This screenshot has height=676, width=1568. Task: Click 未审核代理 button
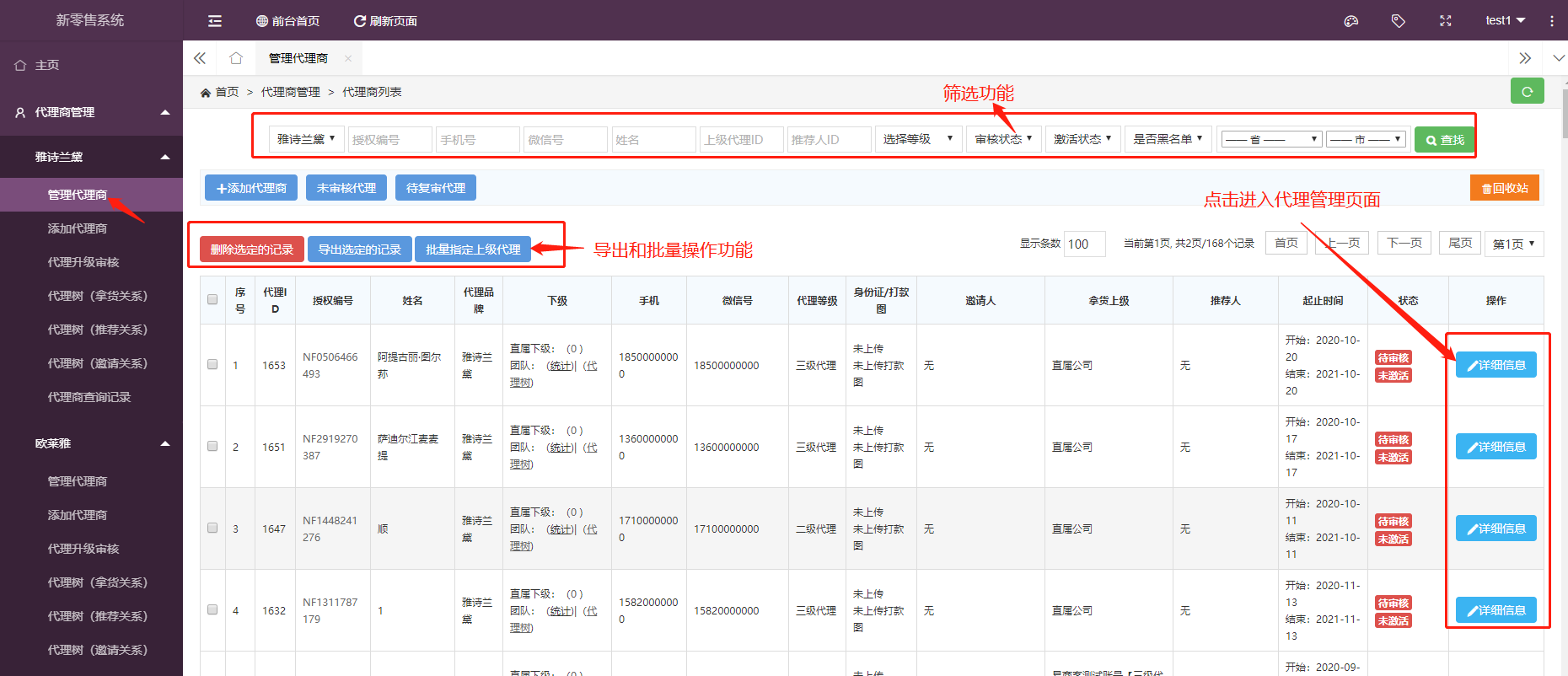(x=346, y=188)
